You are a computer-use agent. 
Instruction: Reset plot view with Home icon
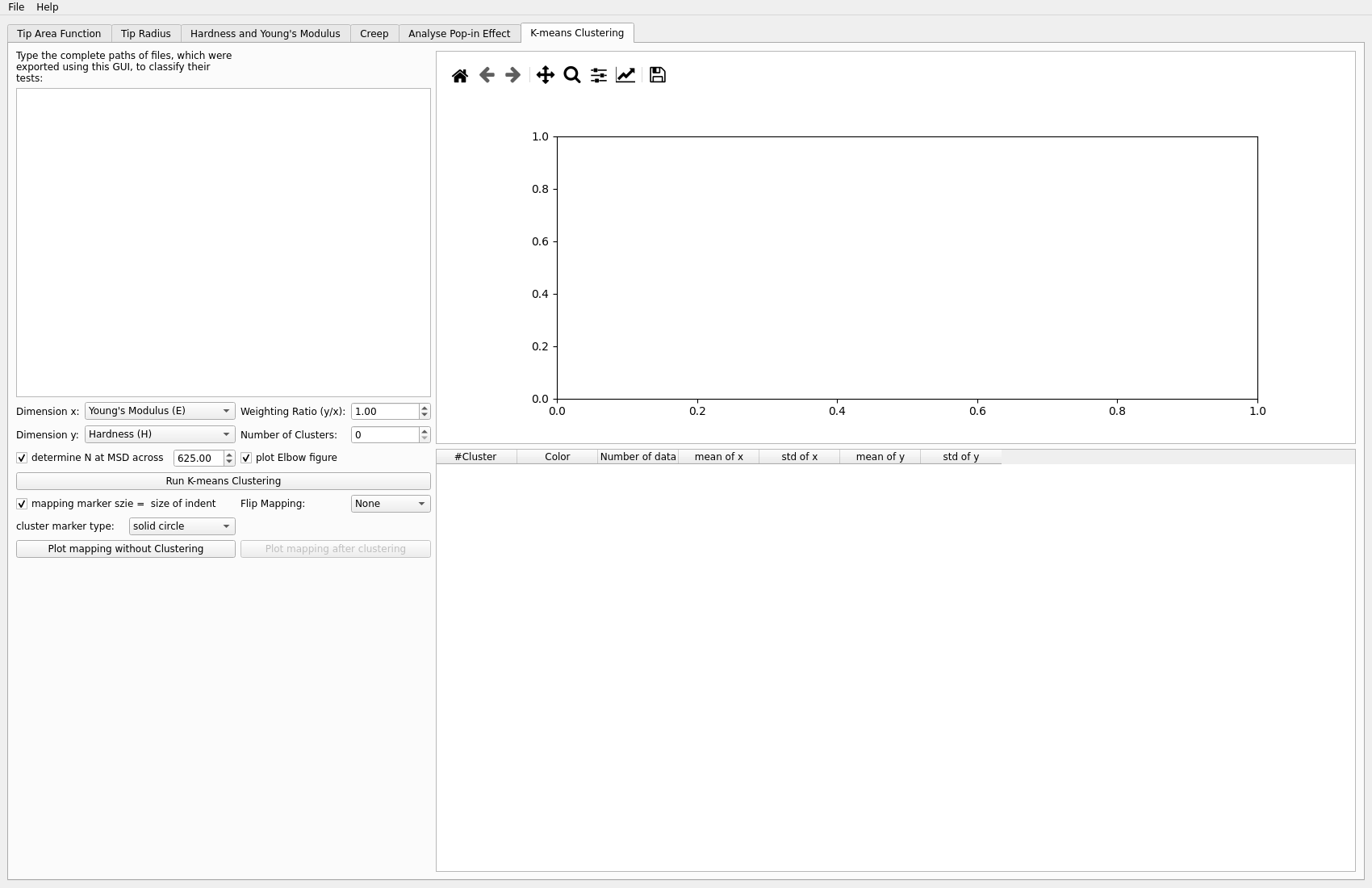[x=460, y=75]
